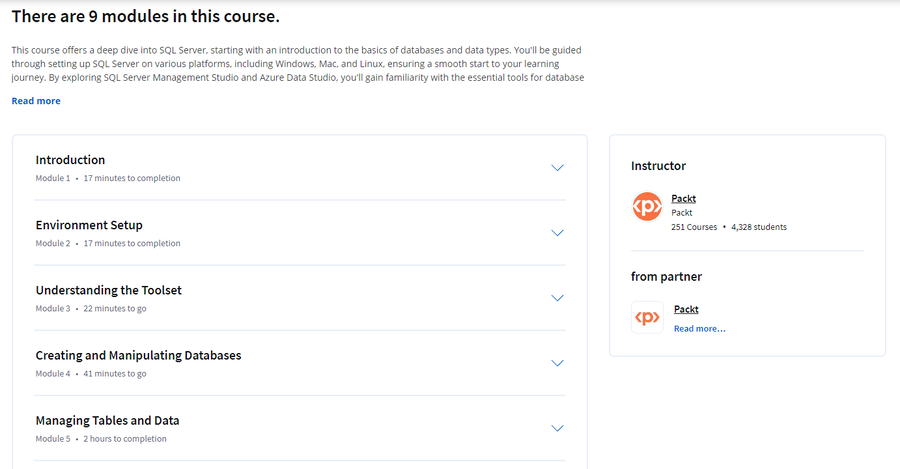Expand Managing Tables and Data chevron
Screen dimensions: 900x469
tap(557, 428)
